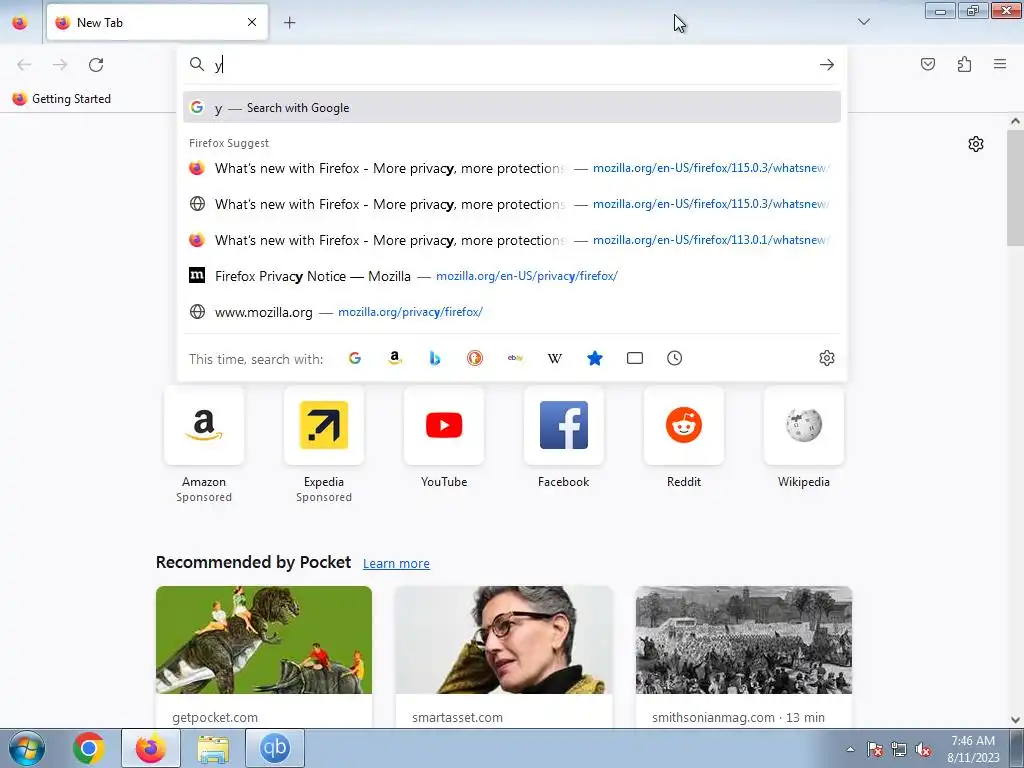Search open tabs icon
This screenshot has height=768, width=1024.
[x=635, y=358]
